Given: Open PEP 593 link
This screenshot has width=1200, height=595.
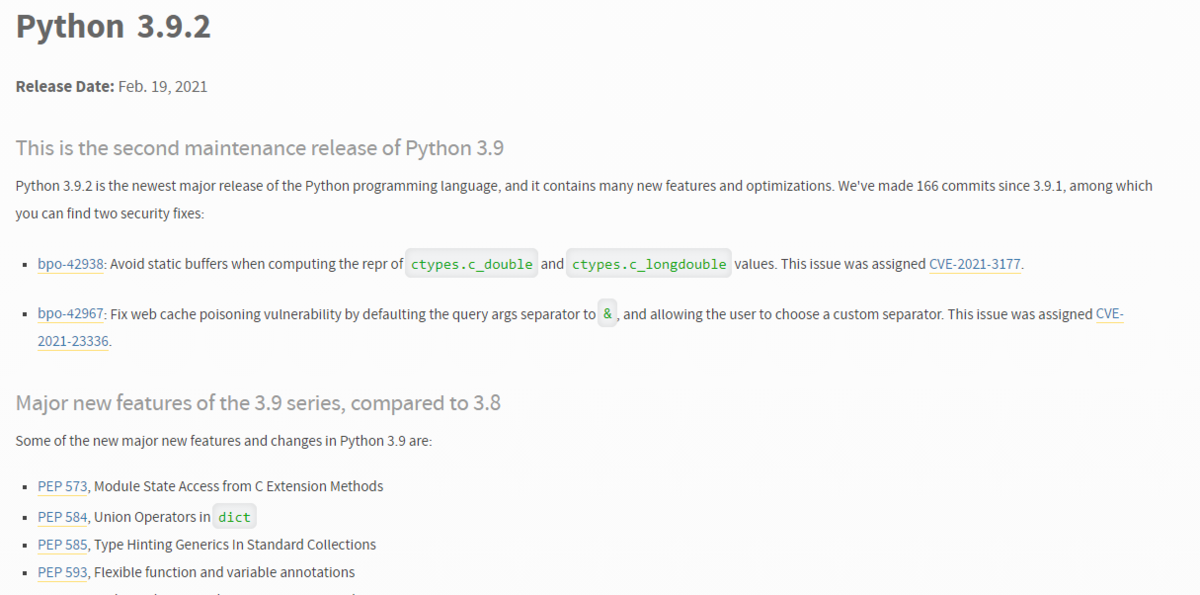Looking at the screenshot, I should point(63,573).
